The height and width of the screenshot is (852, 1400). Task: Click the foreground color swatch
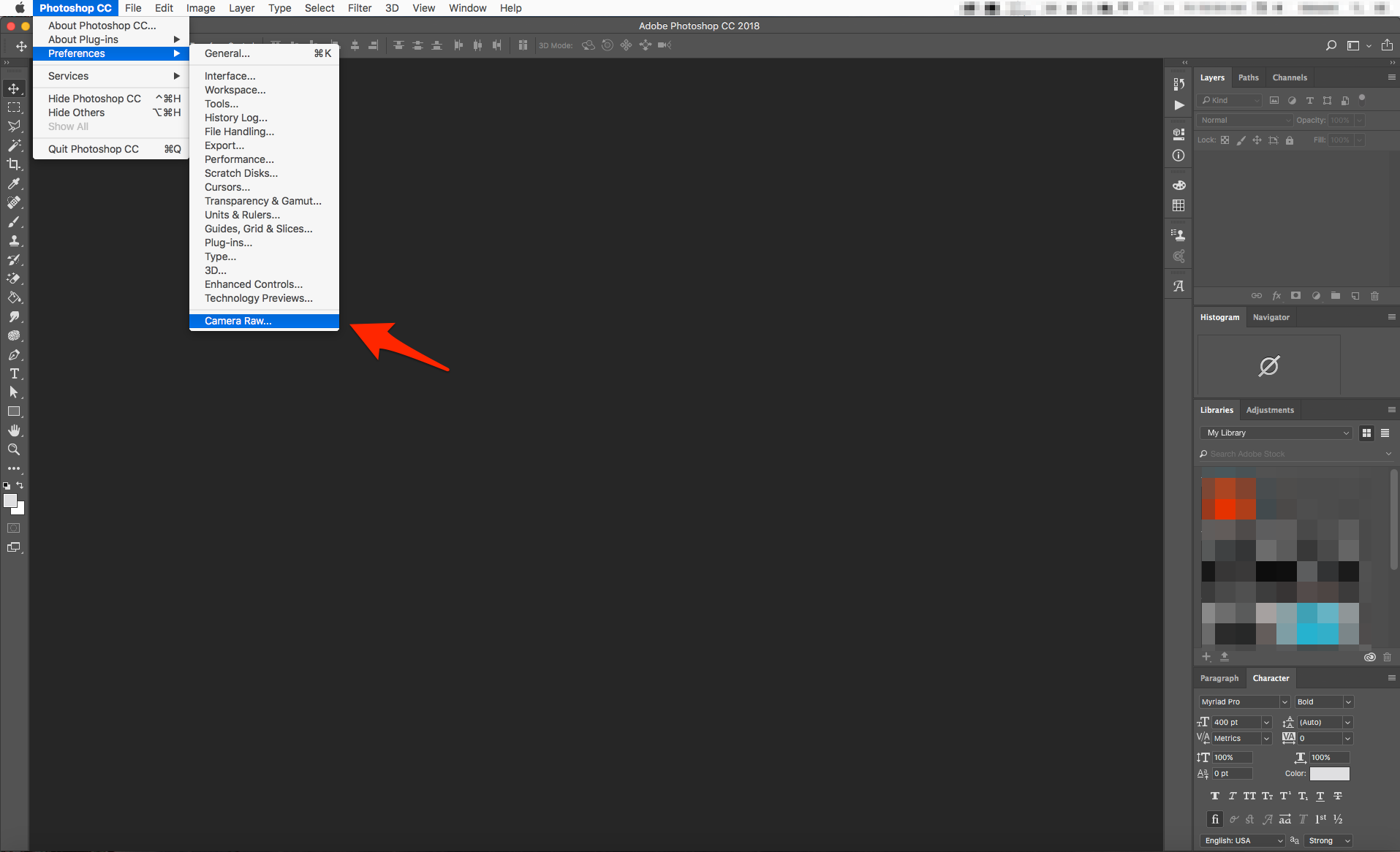tap(10, 501)
